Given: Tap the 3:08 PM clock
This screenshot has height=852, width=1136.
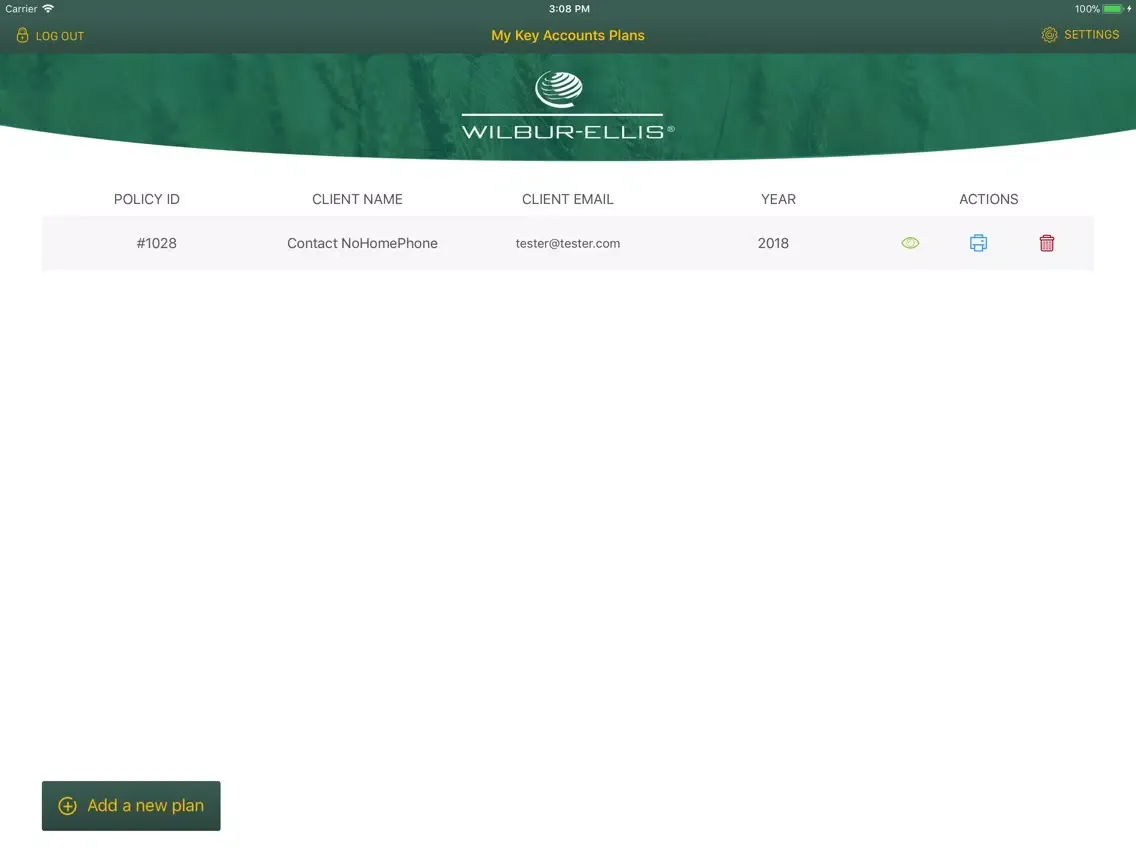Looking at the screenshot, I should click(569, 9).
